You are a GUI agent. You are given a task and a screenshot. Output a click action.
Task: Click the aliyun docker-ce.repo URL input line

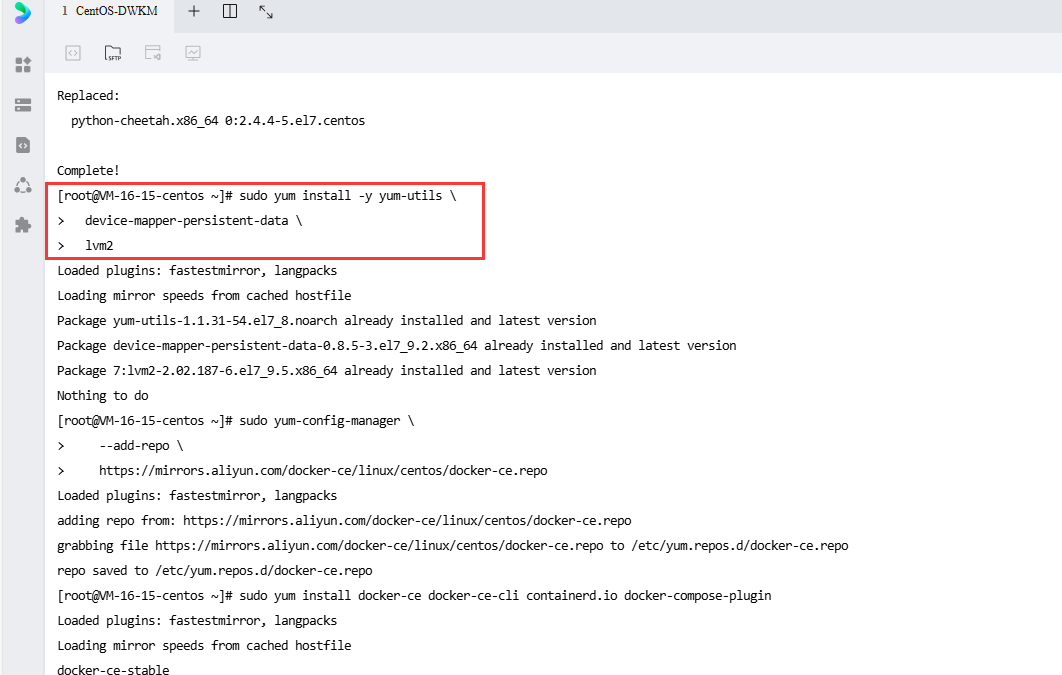click(323, 471)
